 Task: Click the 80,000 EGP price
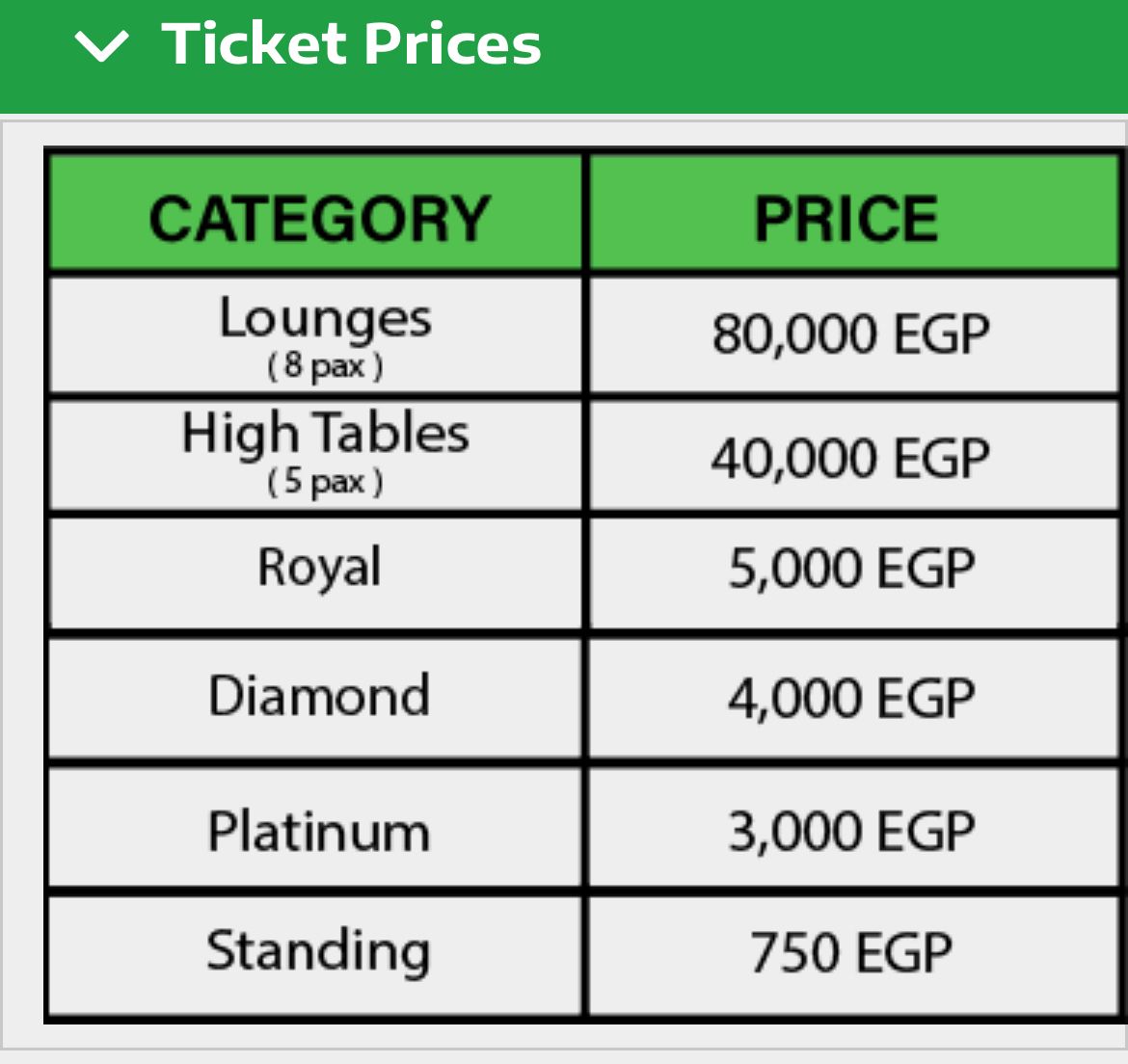click(x=851, y=334)
